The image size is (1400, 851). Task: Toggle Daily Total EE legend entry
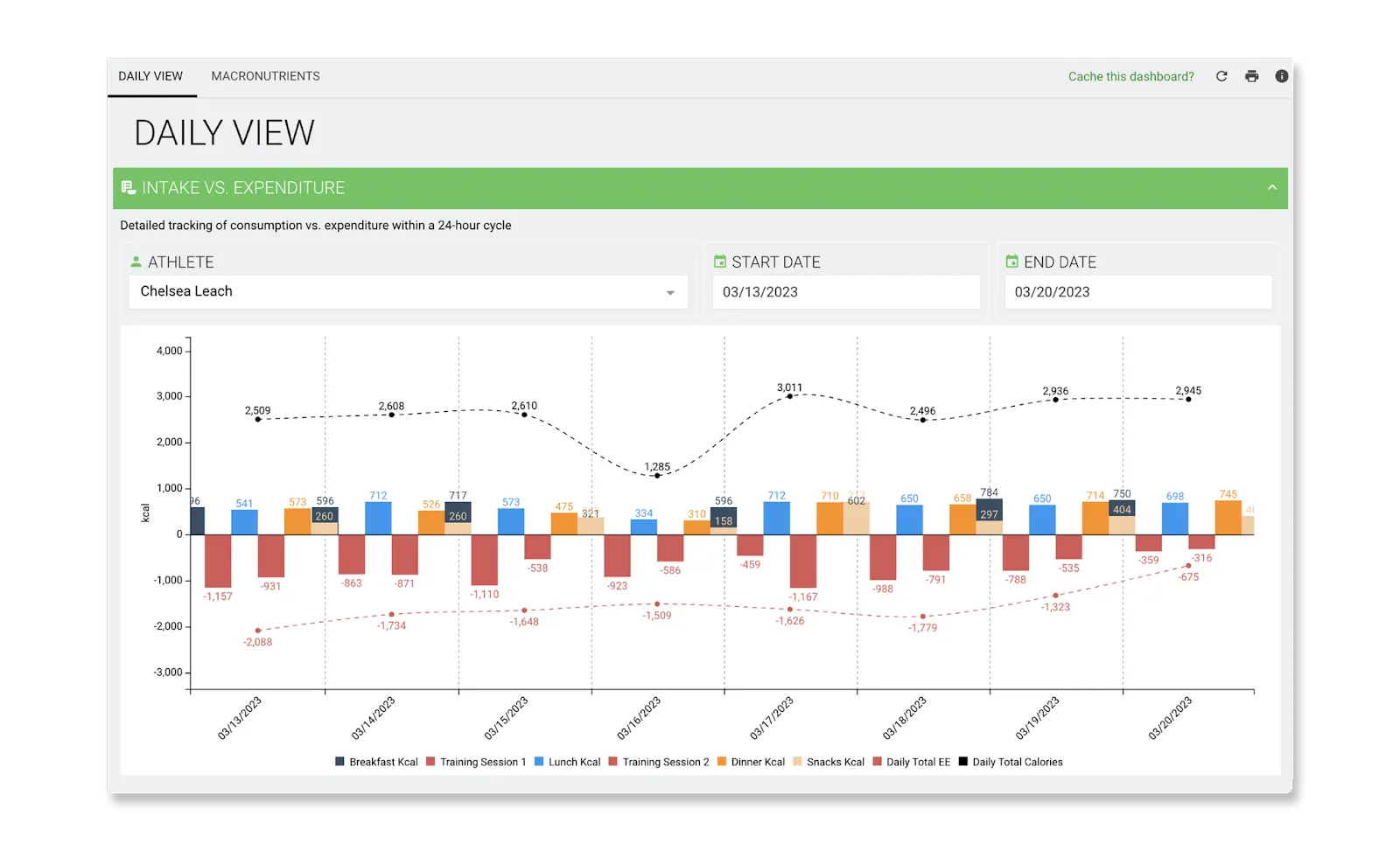pyautogui.click(x=911, y=762)
